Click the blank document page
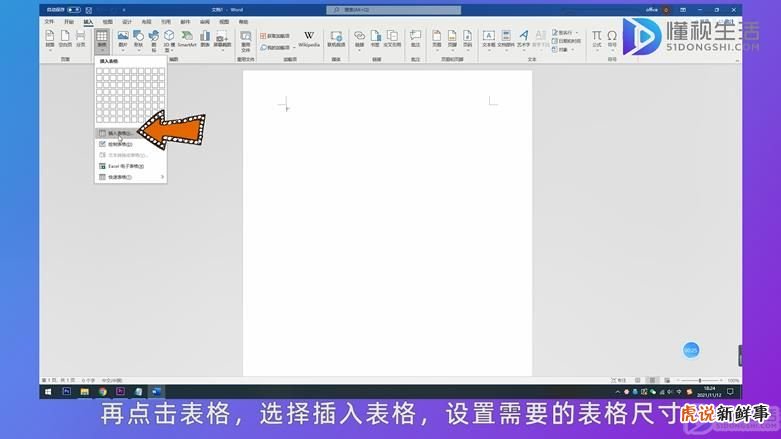The width and height of the screenshot is (781, 439). tap(388, 223)
